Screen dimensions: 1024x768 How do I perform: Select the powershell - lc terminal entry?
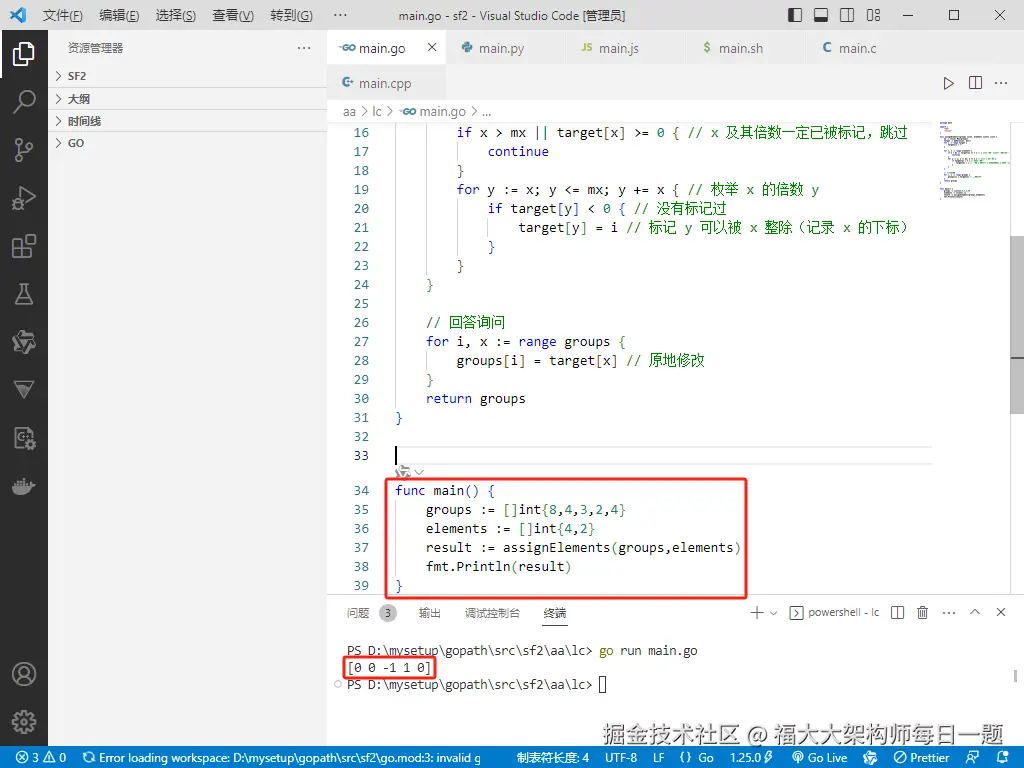(x=834, y=613)
